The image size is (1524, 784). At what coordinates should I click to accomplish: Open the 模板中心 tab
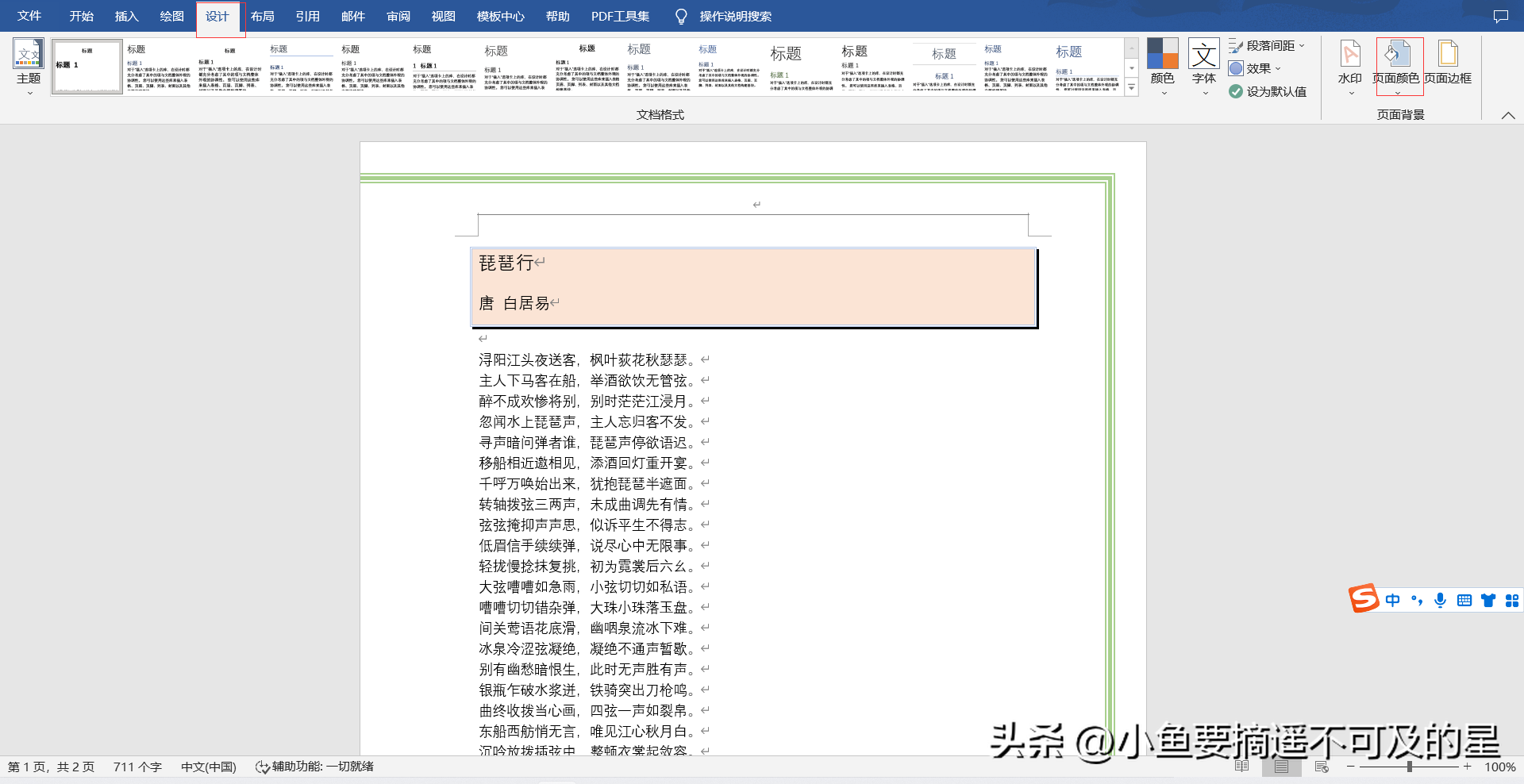[x=500, y=16]
